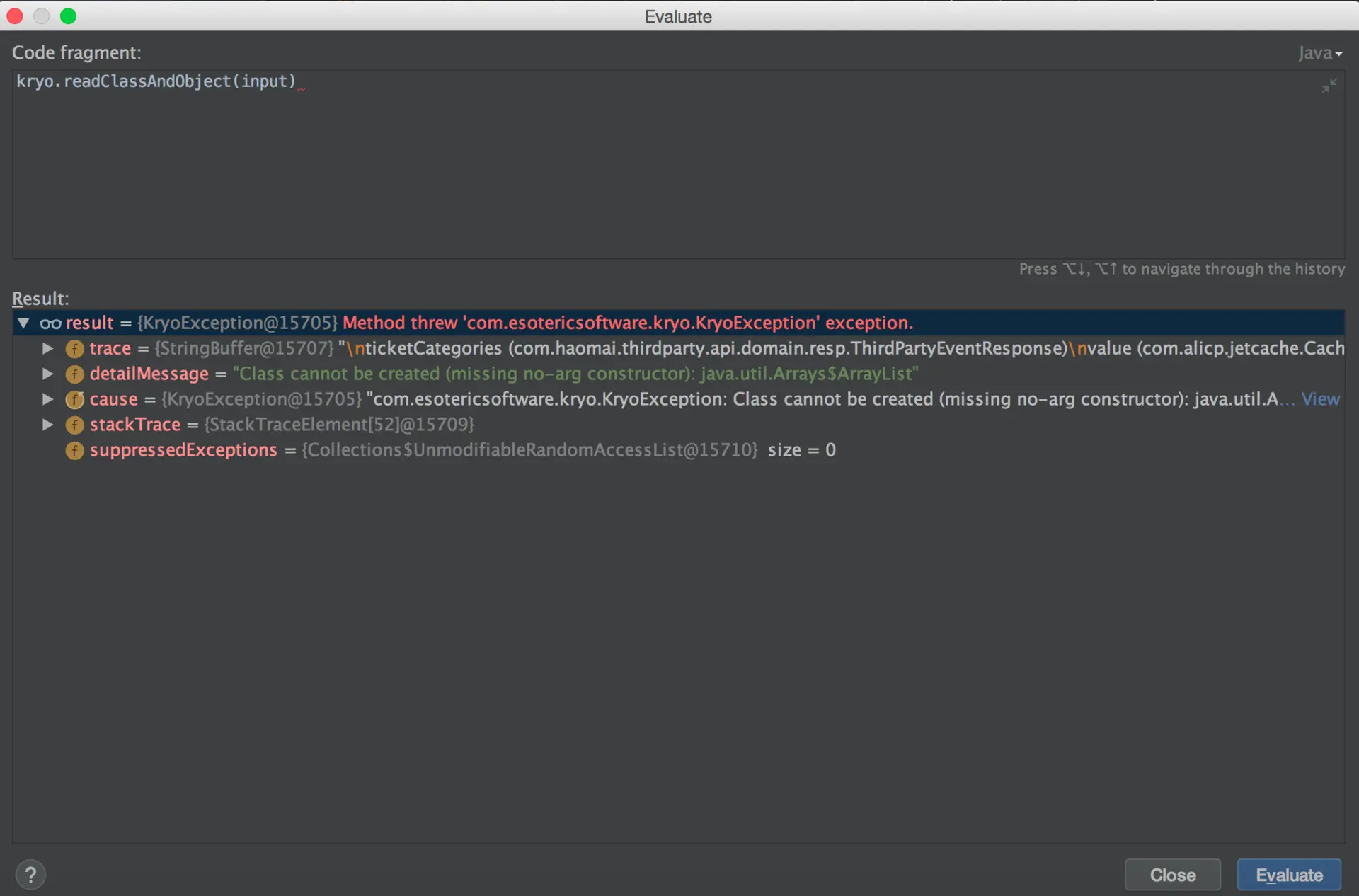The height and width of the screenshot is (896, 1359).
Task: Click inside the code fragment editor
Action: [637, 163]
